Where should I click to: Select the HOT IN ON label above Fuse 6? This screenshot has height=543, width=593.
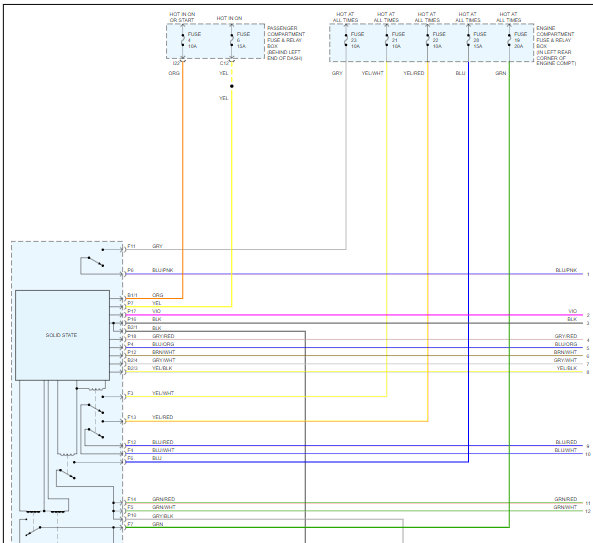pyautogui.click(x=229, y=18)
